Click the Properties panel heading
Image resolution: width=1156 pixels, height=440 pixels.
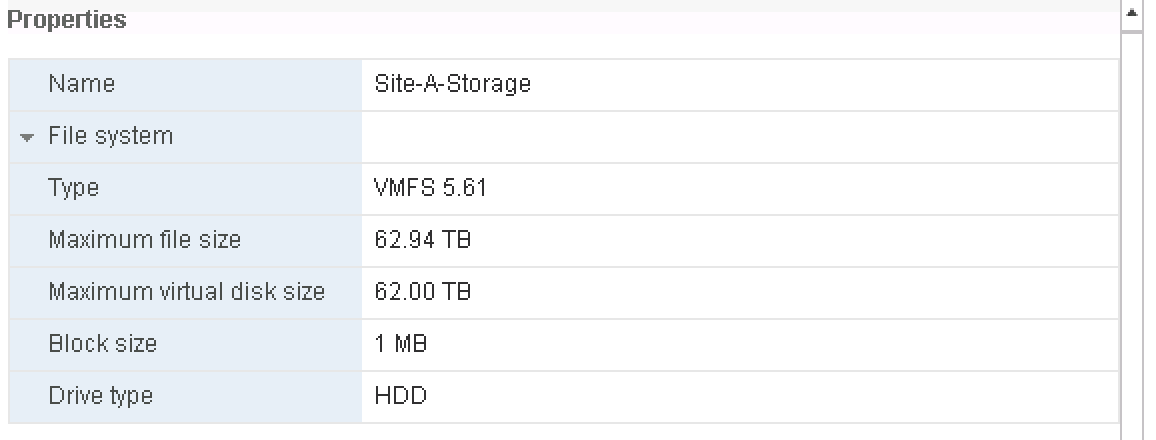(66, 20)
